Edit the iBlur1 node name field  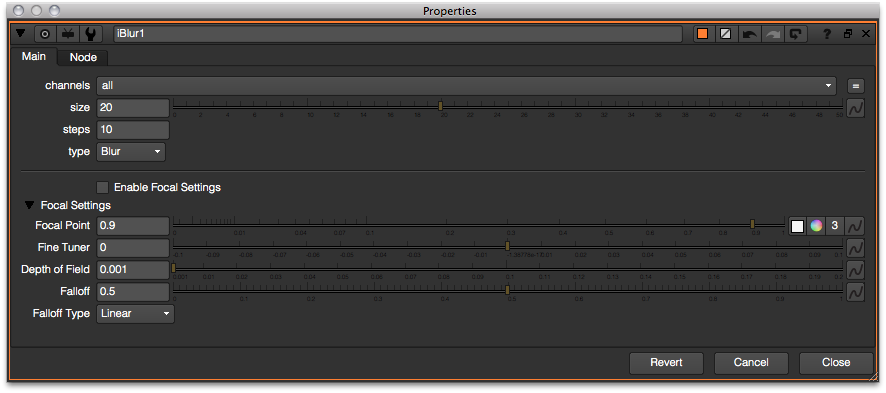[398, 34]
